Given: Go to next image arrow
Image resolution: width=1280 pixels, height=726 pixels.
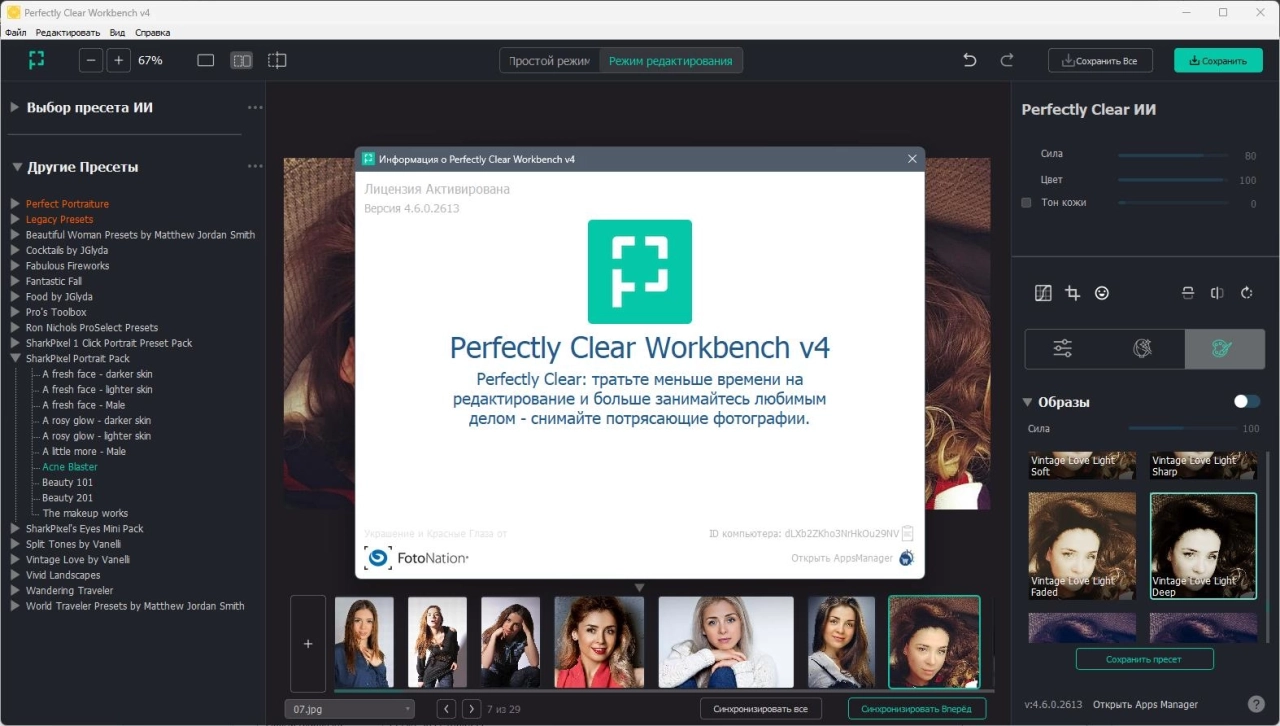Looking at the screenshot, I should (x=471, y=709).
